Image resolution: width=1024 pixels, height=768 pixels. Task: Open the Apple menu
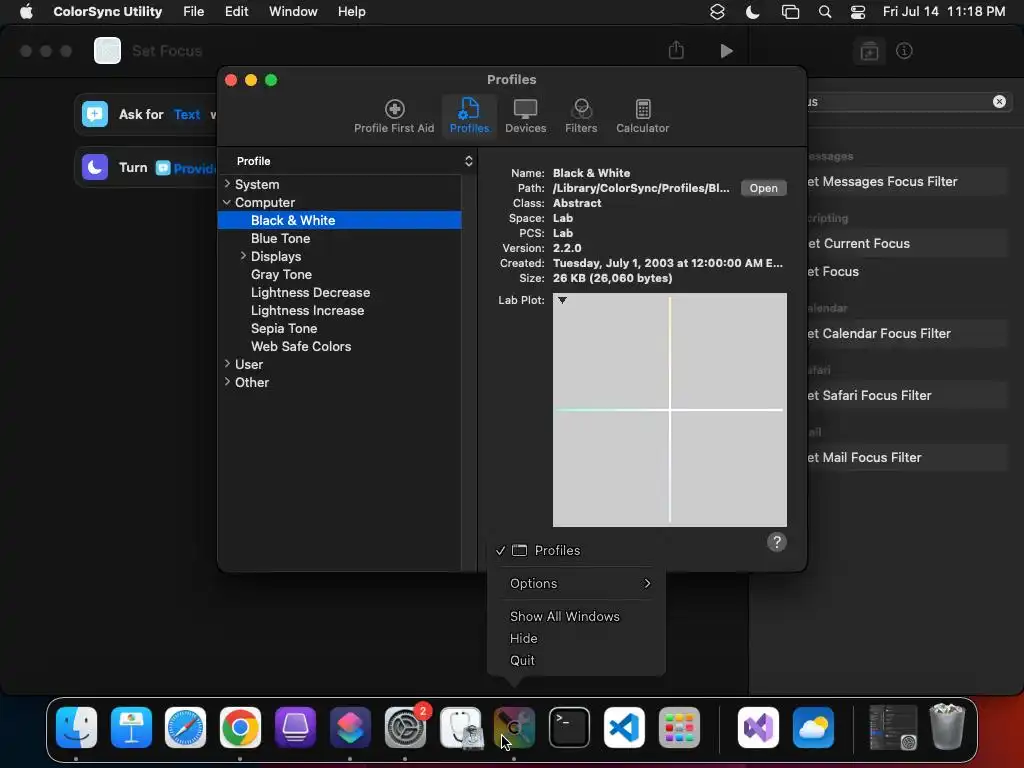click(x=26, y=12)
